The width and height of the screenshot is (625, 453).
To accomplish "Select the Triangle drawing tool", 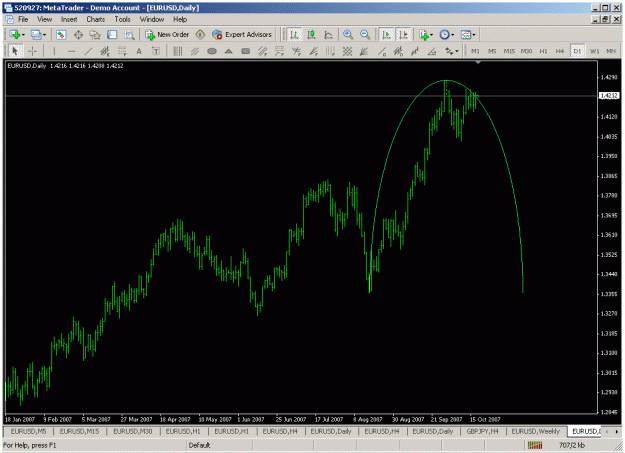I will coord(228,51).
